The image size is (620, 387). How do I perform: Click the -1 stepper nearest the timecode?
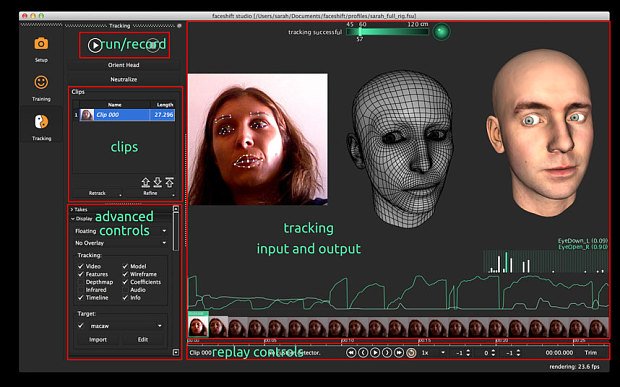click(x=514, y=352)
